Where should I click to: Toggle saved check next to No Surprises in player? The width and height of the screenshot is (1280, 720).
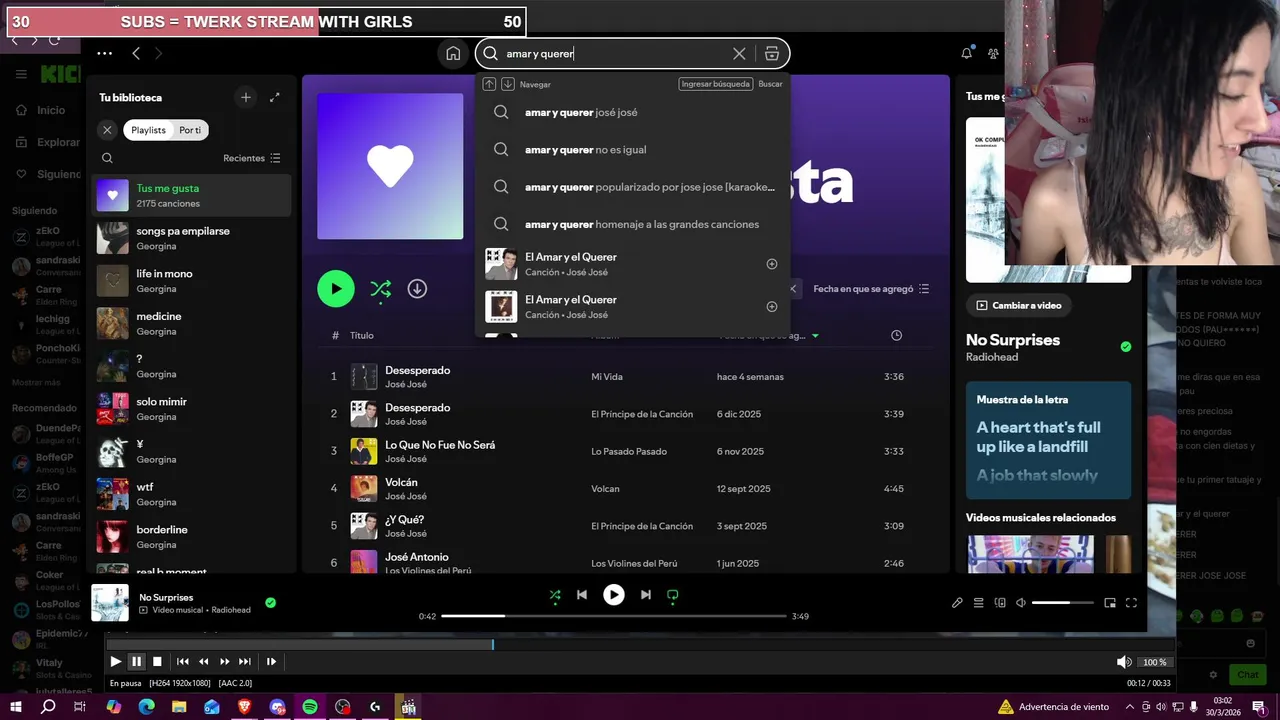[270, 603]
